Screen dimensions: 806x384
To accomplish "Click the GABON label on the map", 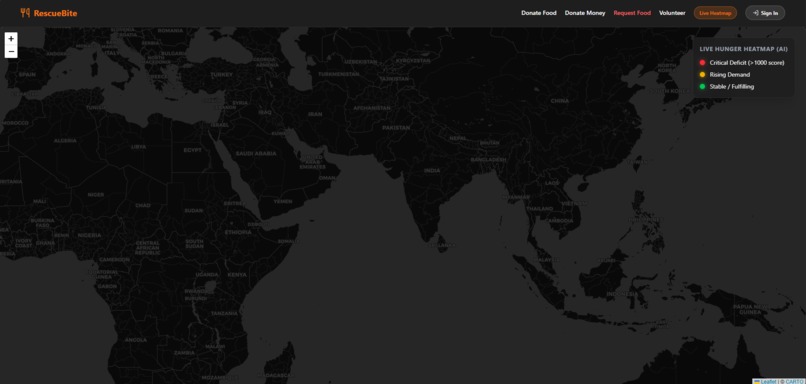I will point(106,286).
